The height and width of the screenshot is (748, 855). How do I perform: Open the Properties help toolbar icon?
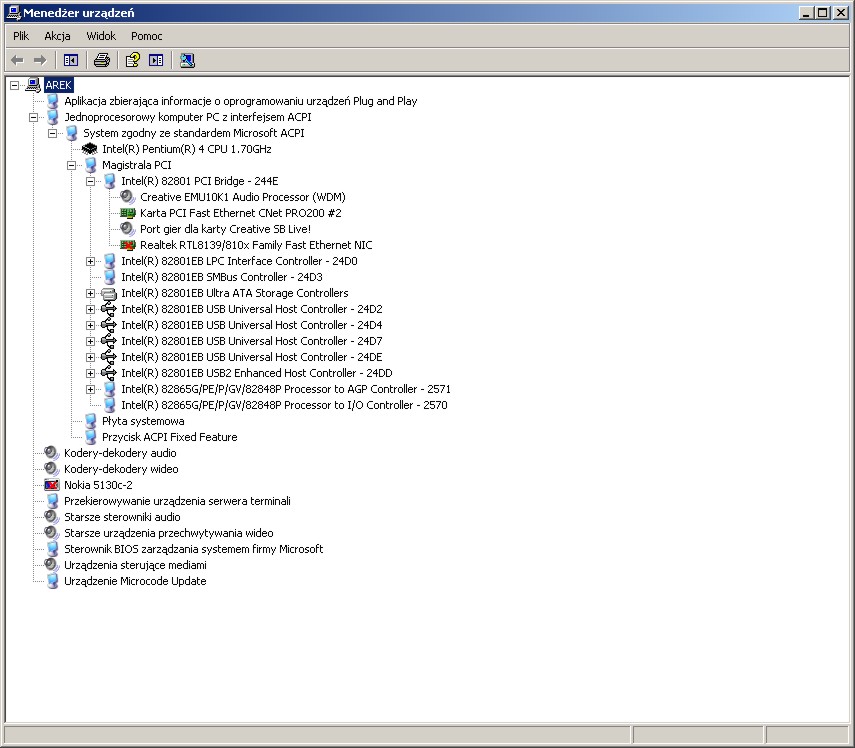pos(133,60)
